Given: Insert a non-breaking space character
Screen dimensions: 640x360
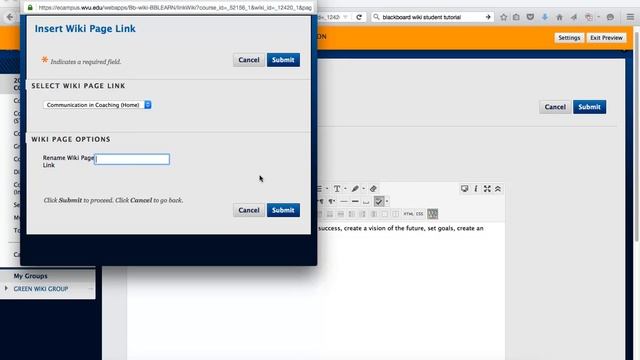Looking at the screenshot, I should (366, 201).
